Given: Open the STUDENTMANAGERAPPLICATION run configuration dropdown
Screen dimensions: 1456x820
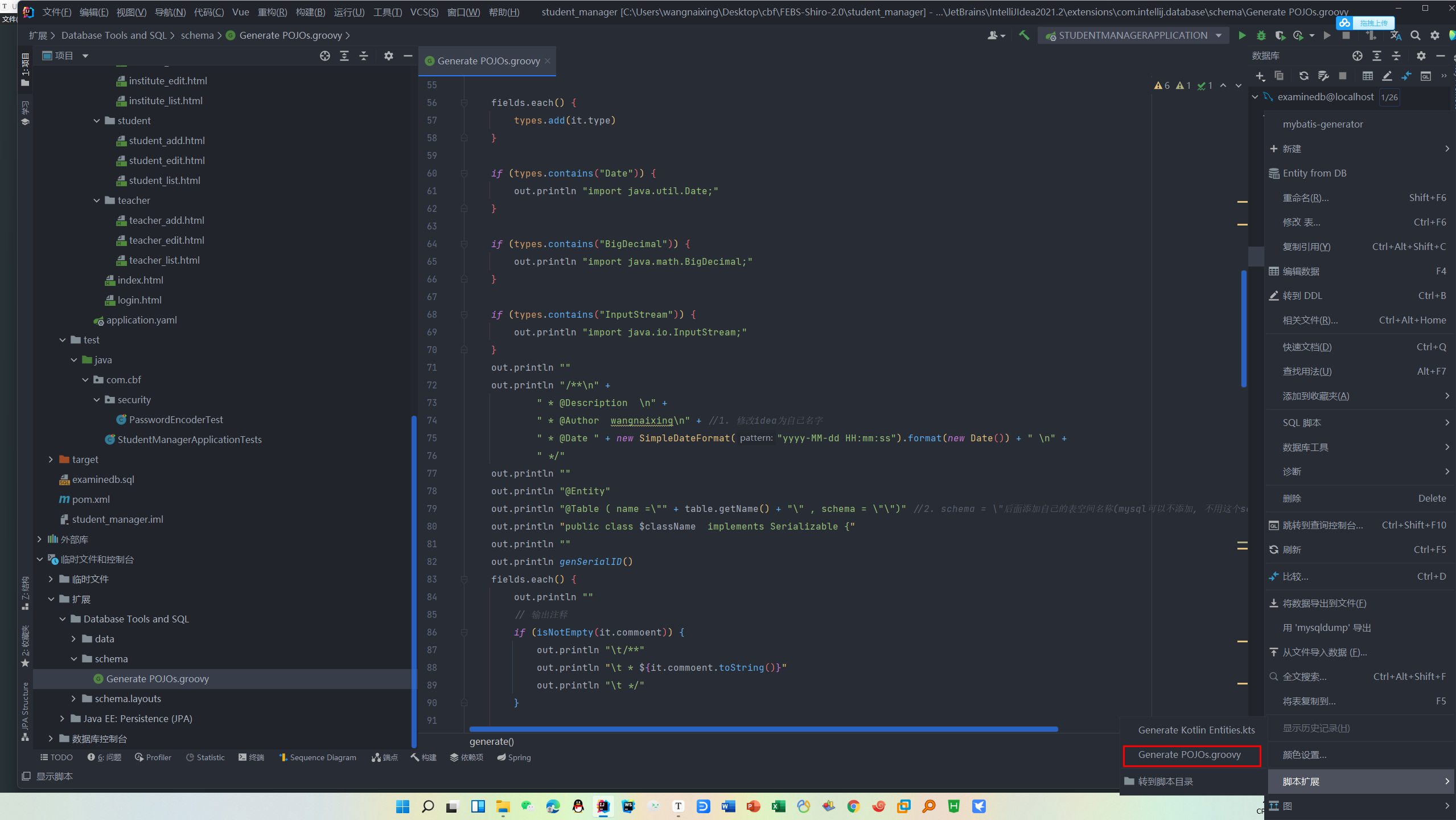Looking at the screenshot, I should click(x=1133, y=35).
